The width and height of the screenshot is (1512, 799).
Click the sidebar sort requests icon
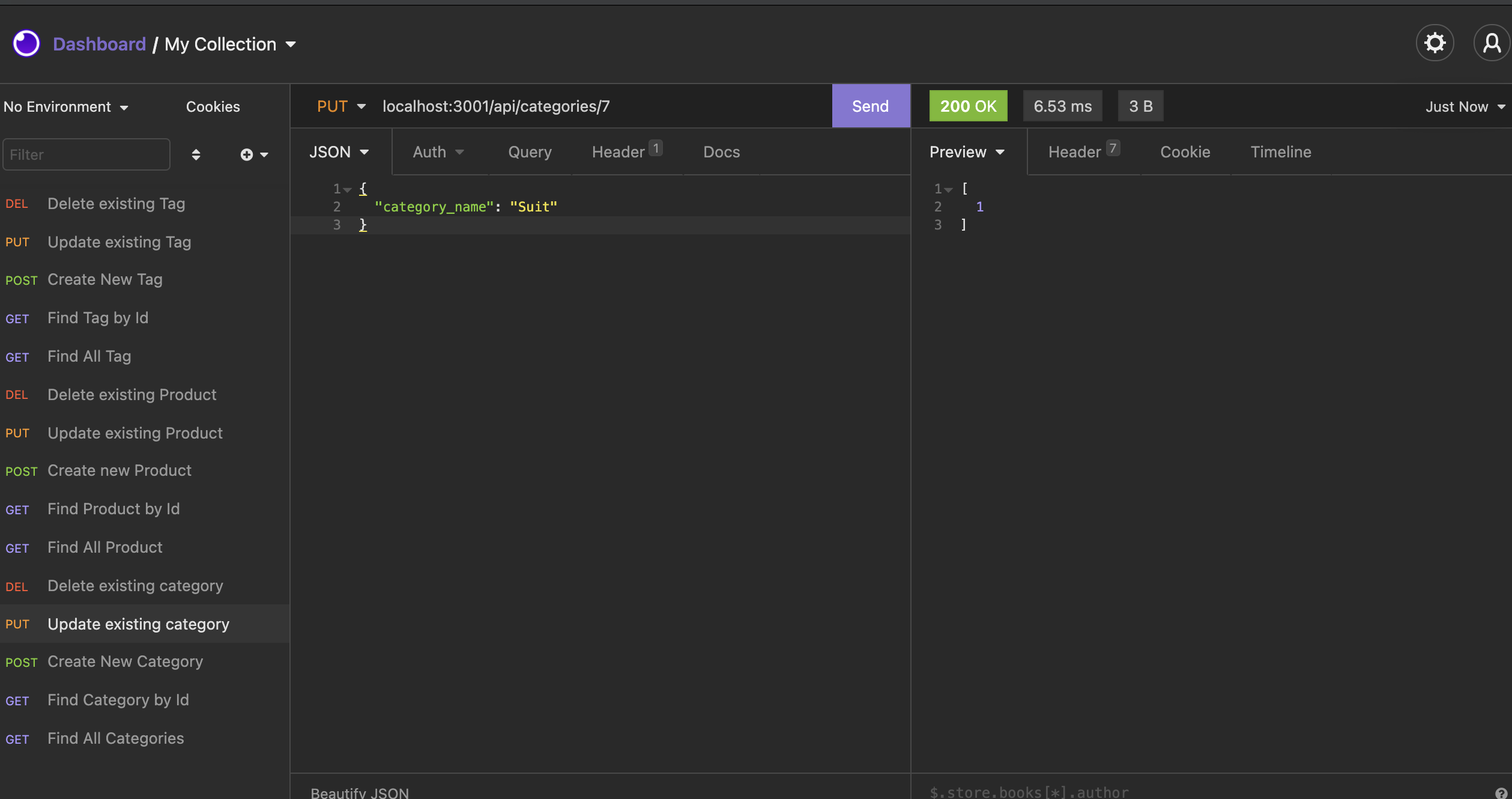[196, 154]
